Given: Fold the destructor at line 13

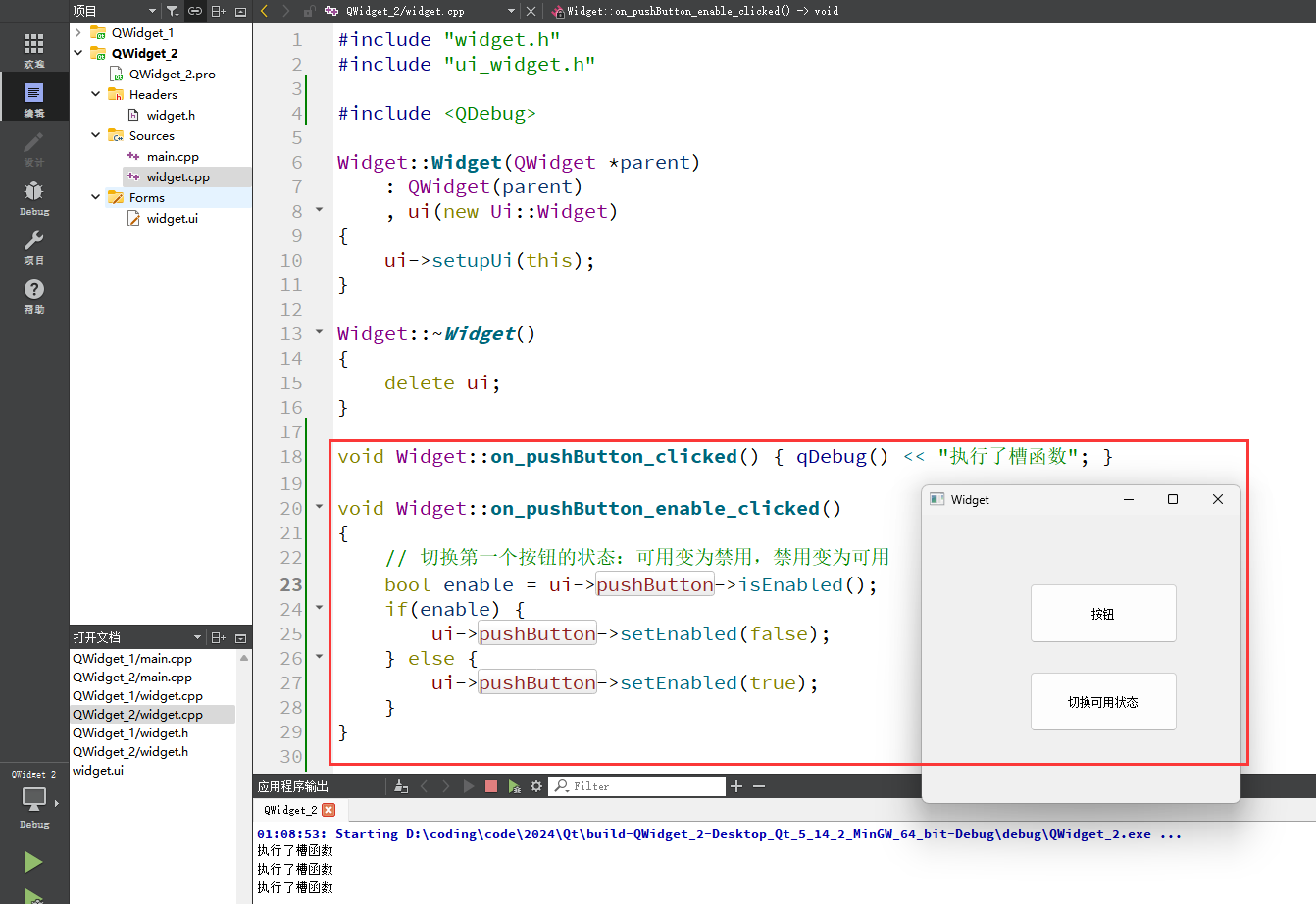Looking at the screenshot, I should [319, 332].
